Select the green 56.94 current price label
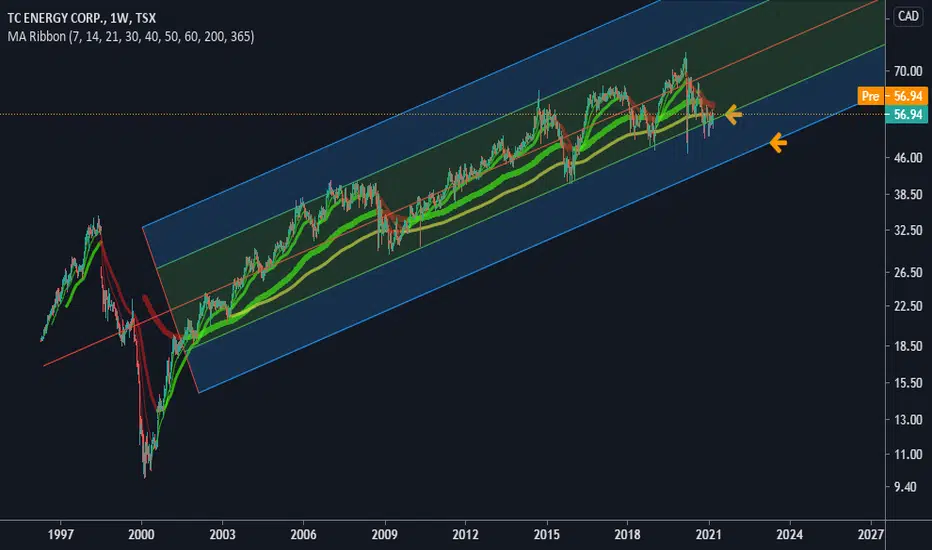 906,114
